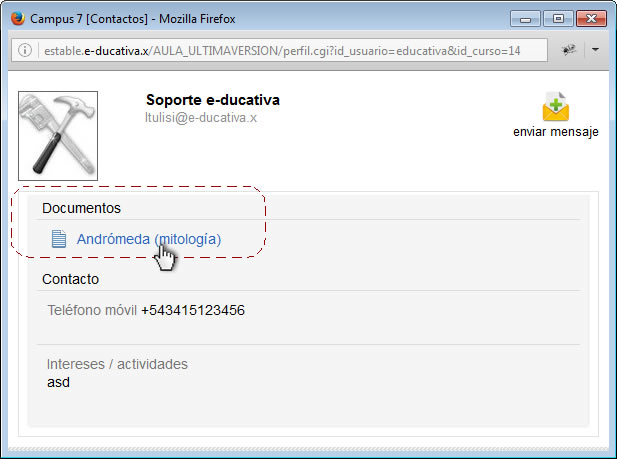Select the name Soporte e-ducativa
The image size is (617, 459).
[x=213, y=100]
